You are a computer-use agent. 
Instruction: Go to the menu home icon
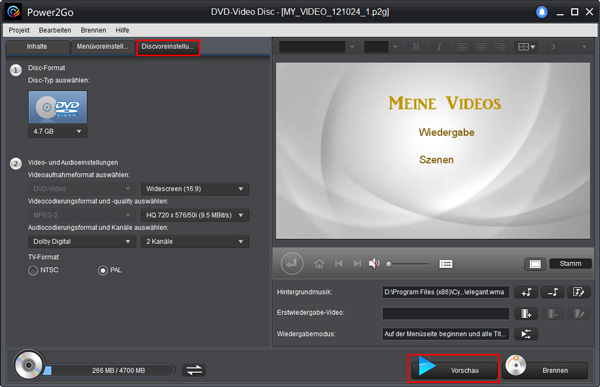(x=319, y=264)
